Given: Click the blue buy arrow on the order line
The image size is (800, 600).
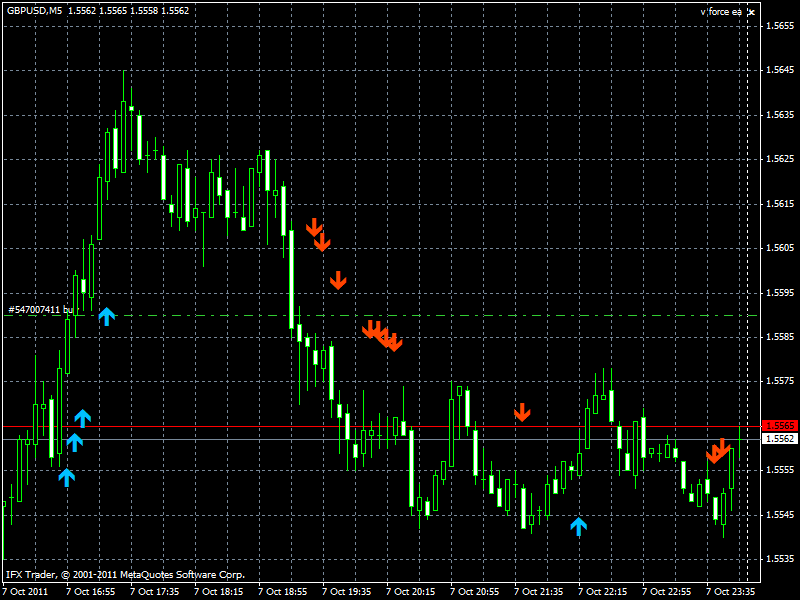Looking at the screenshot, I should click(107, 316).
